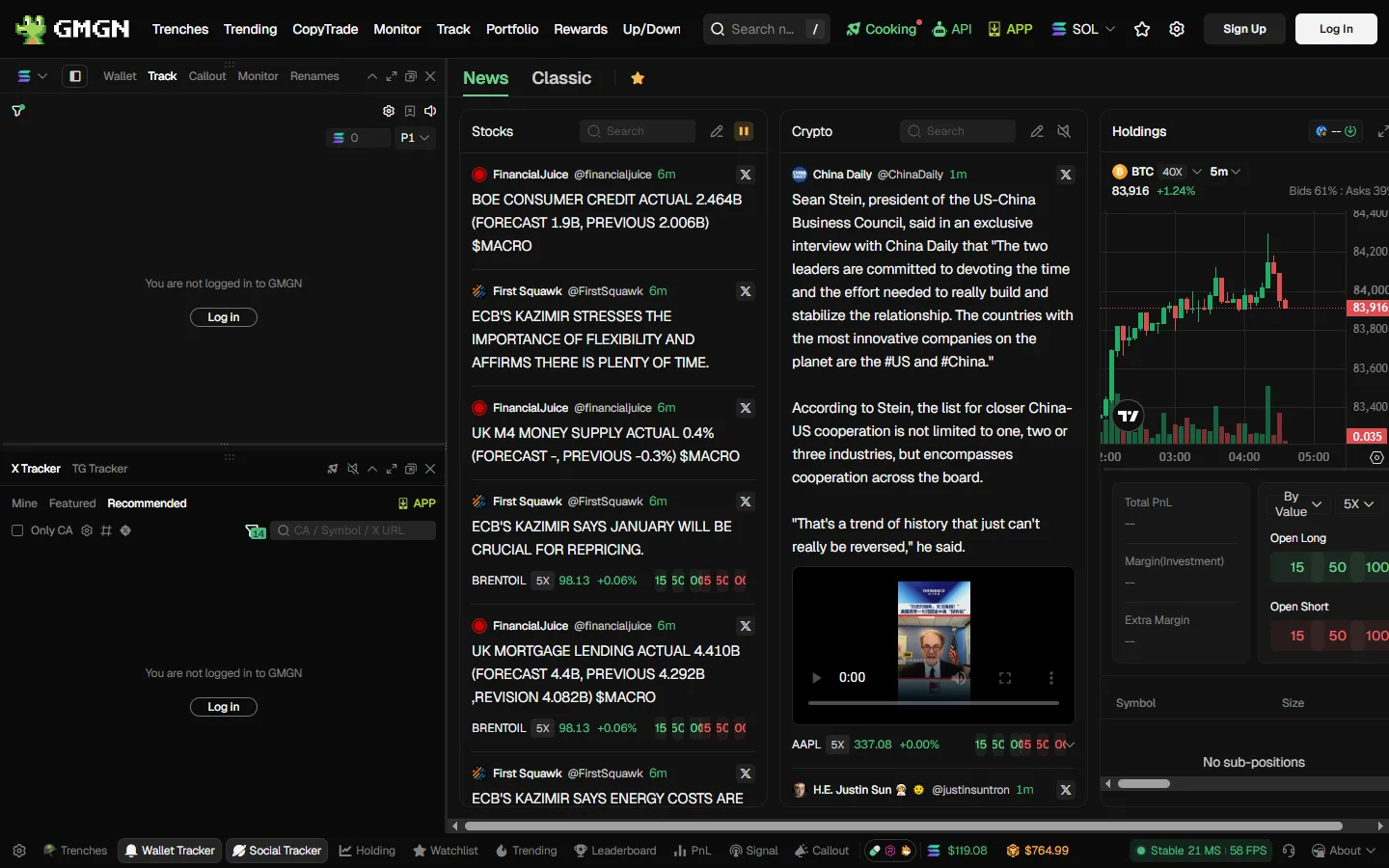
Task: Click the video progress bar
Action: tap(934, 703)
